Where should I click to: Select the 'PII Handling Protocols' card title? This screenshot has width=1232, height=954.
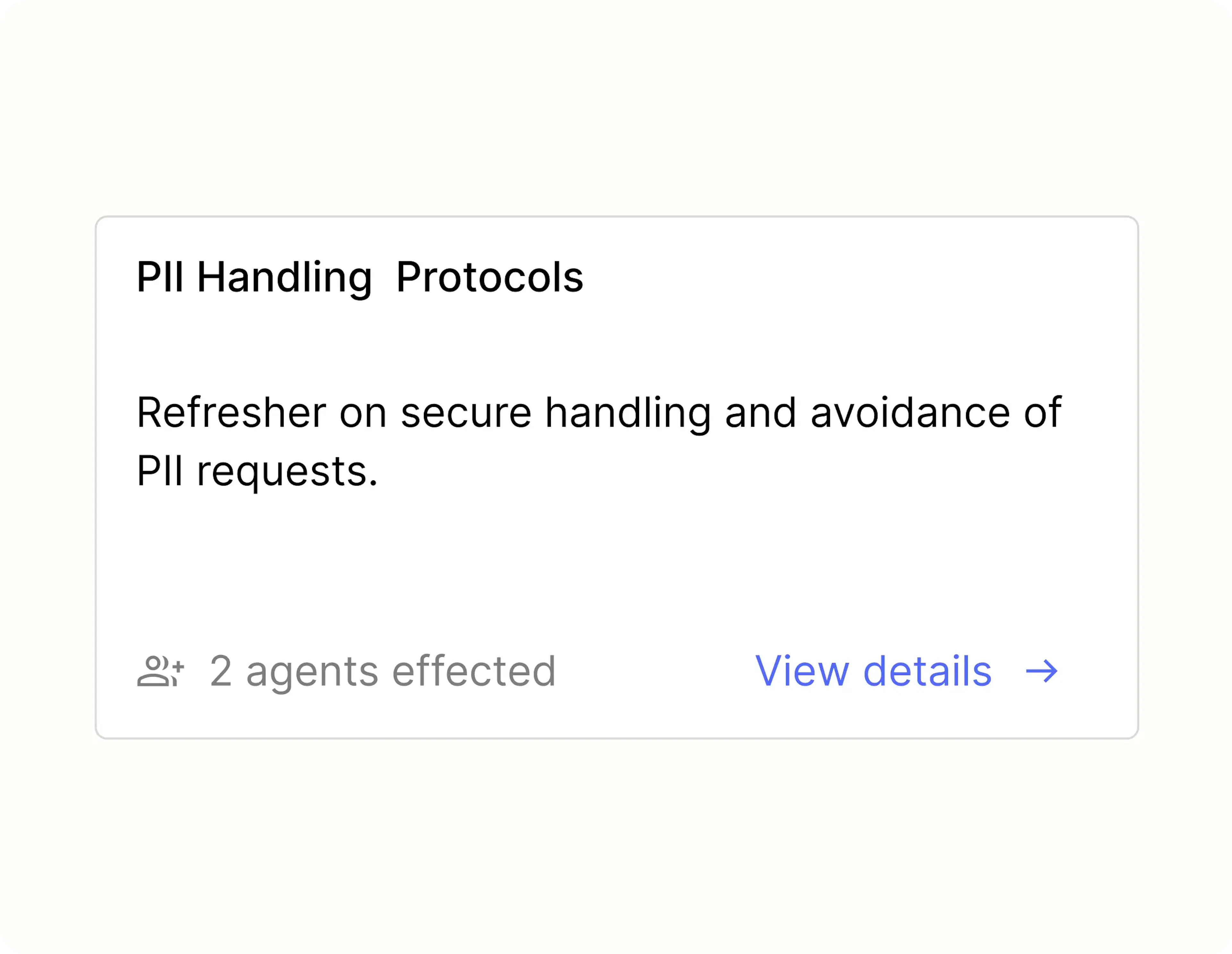click(360, 278)
